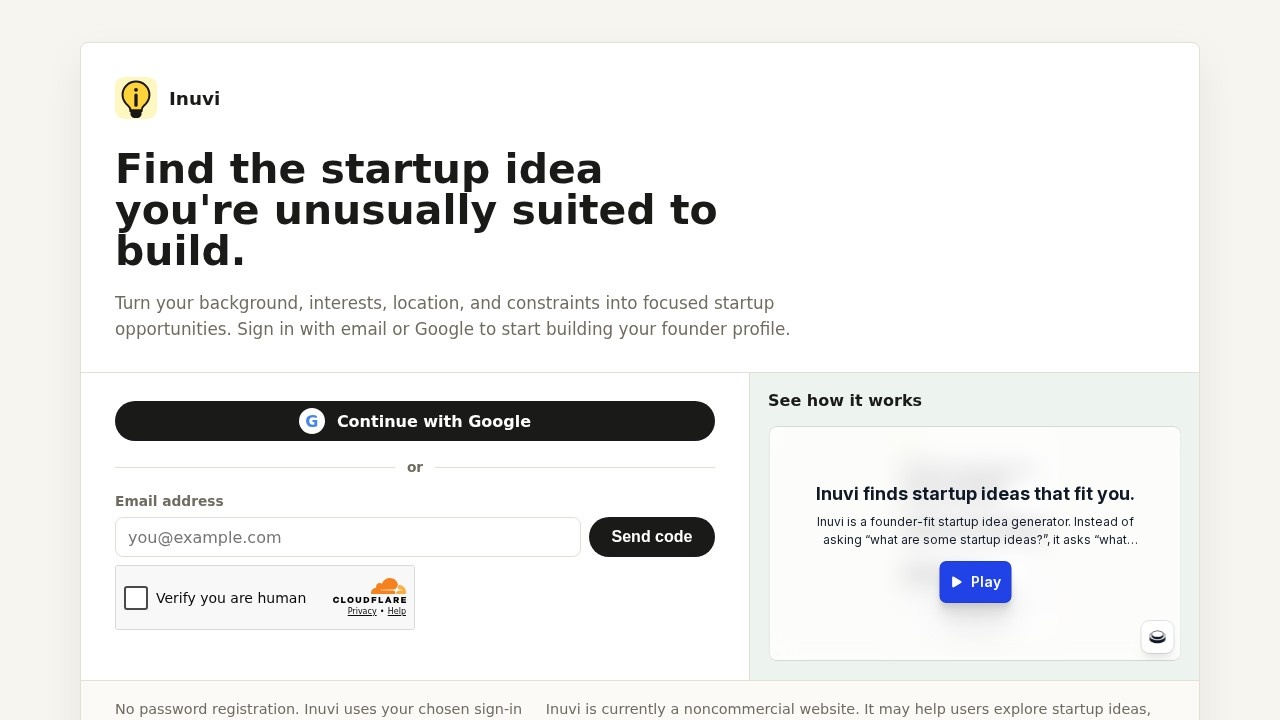The height and width of the screenshot is (720, 1280).
Task: Click the No password registration footer note
Action: pyautogui.click(x=318, y=709)
